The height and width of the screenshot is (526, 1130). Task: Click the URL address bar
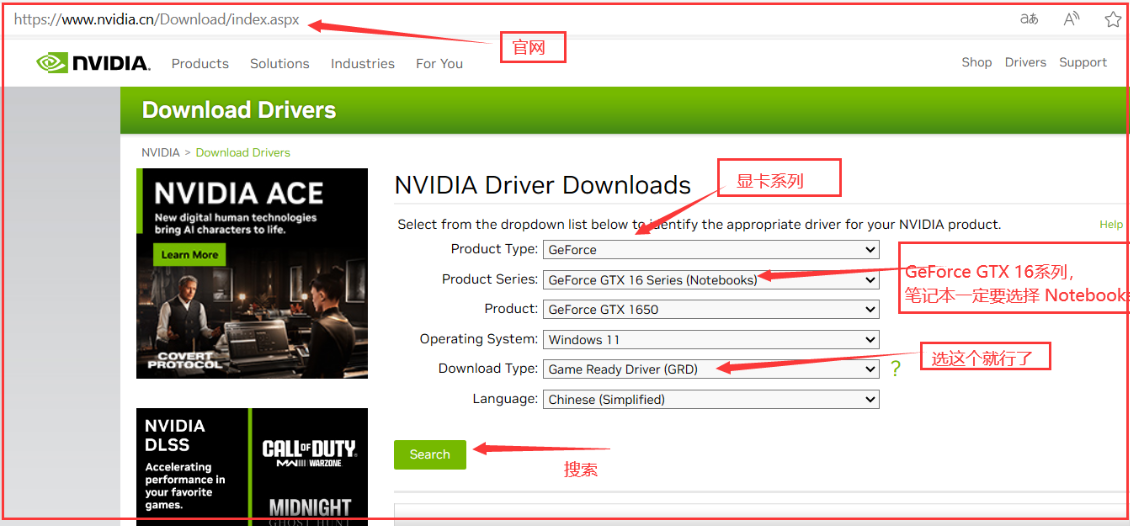click(x=156, y=20)
